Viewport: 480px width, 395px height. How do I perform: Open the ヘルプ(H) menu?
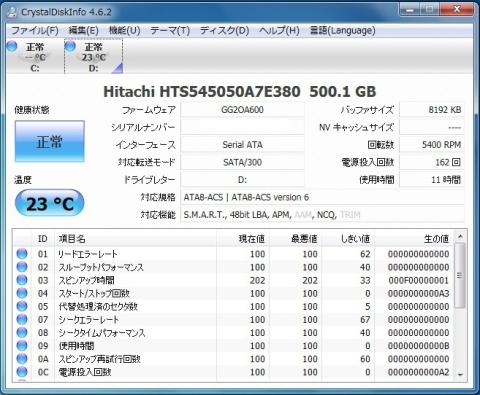tap(279, 31)
